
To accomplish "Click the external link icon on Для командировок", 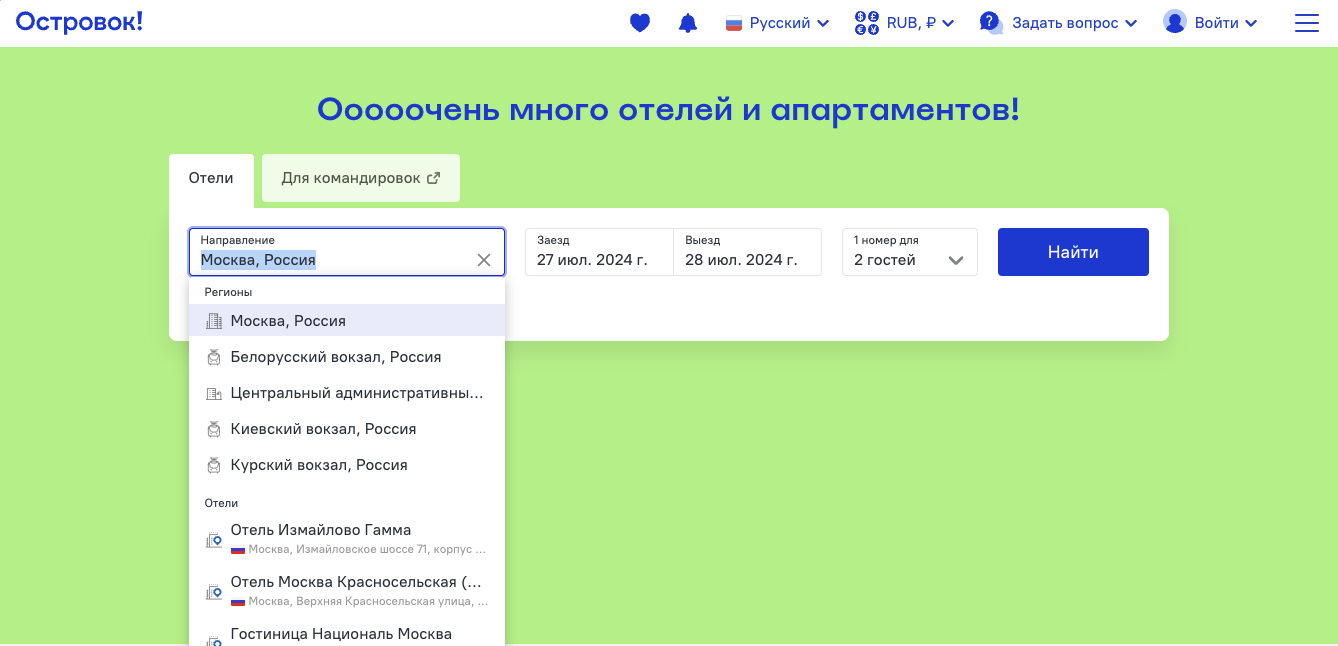I will pos(433,178).
